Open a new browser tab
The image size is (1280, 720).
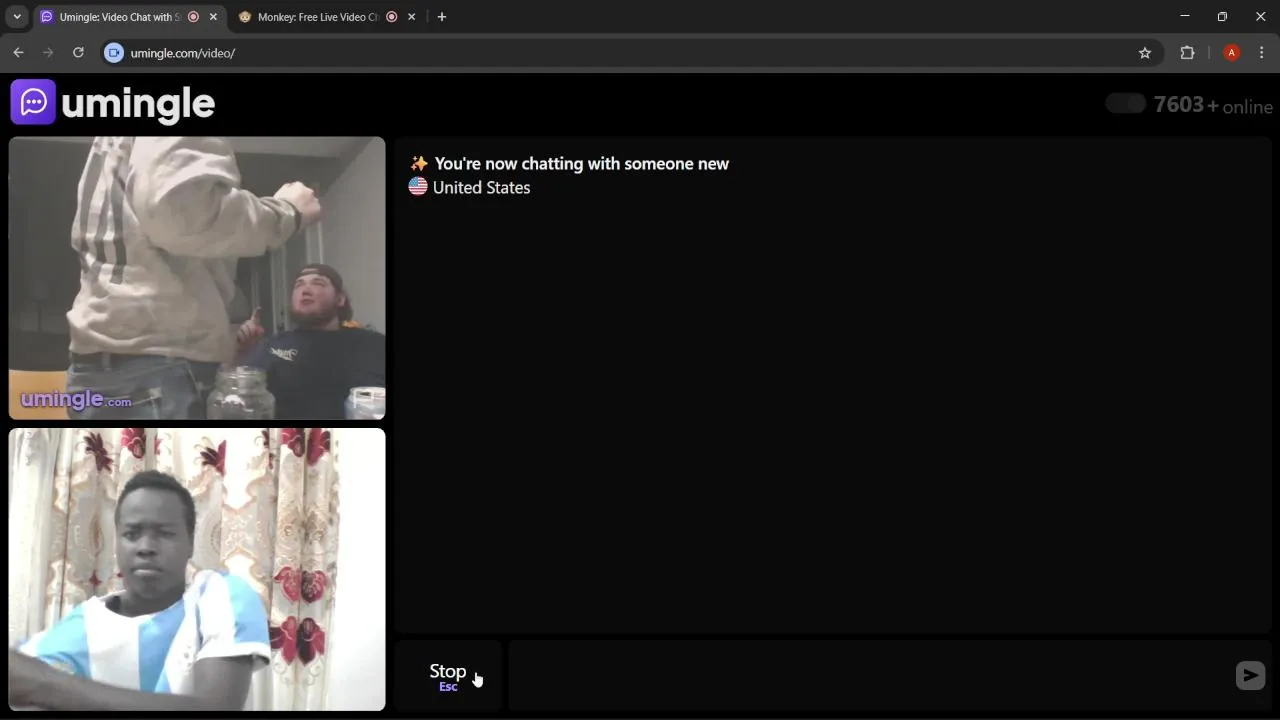442,17
